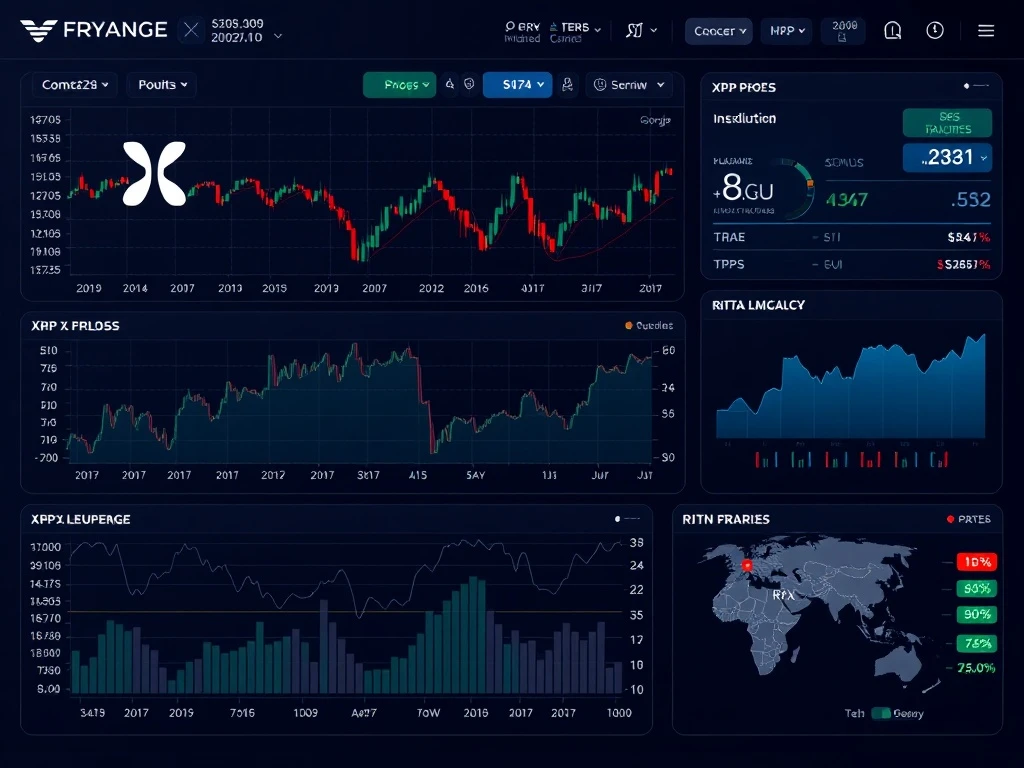Screen dimensions: 1024x768
Task: Open the ERV search field
Action: pyautogui.click(x=522, y=31)
